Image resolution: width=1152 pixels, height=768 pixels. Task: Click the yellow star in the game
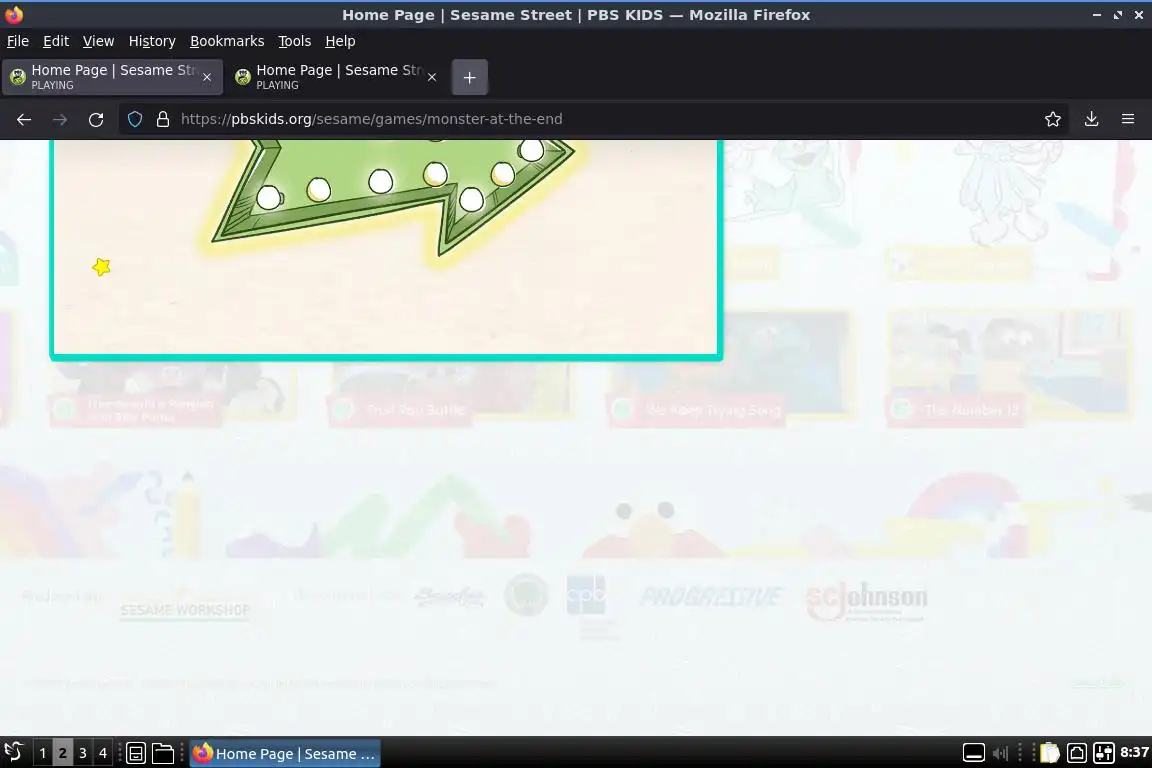101,267
